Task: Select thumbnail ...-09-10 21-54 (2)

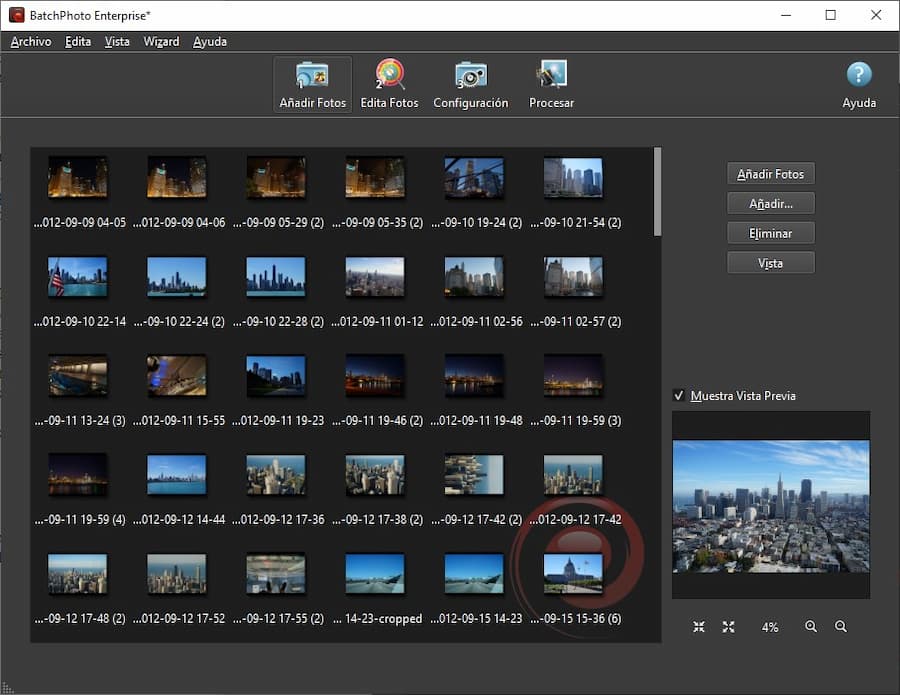Action: pos(573,177)
